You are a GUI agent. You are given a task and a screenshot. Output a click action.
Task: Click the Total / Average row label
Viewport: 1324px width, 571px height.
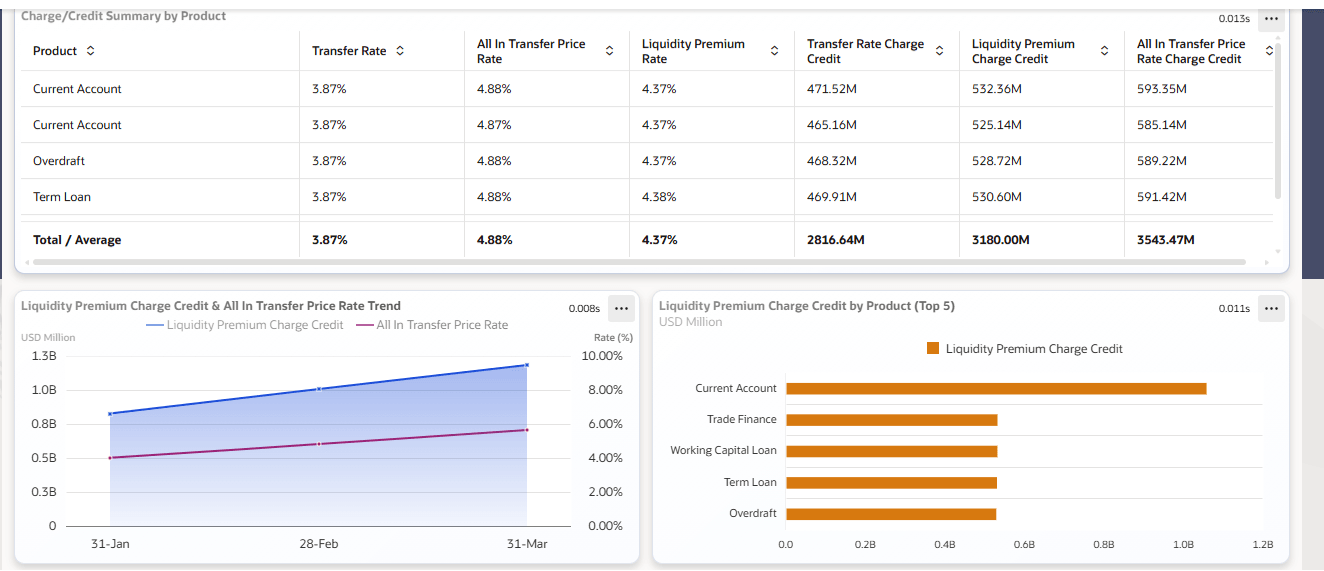(77, 240)
